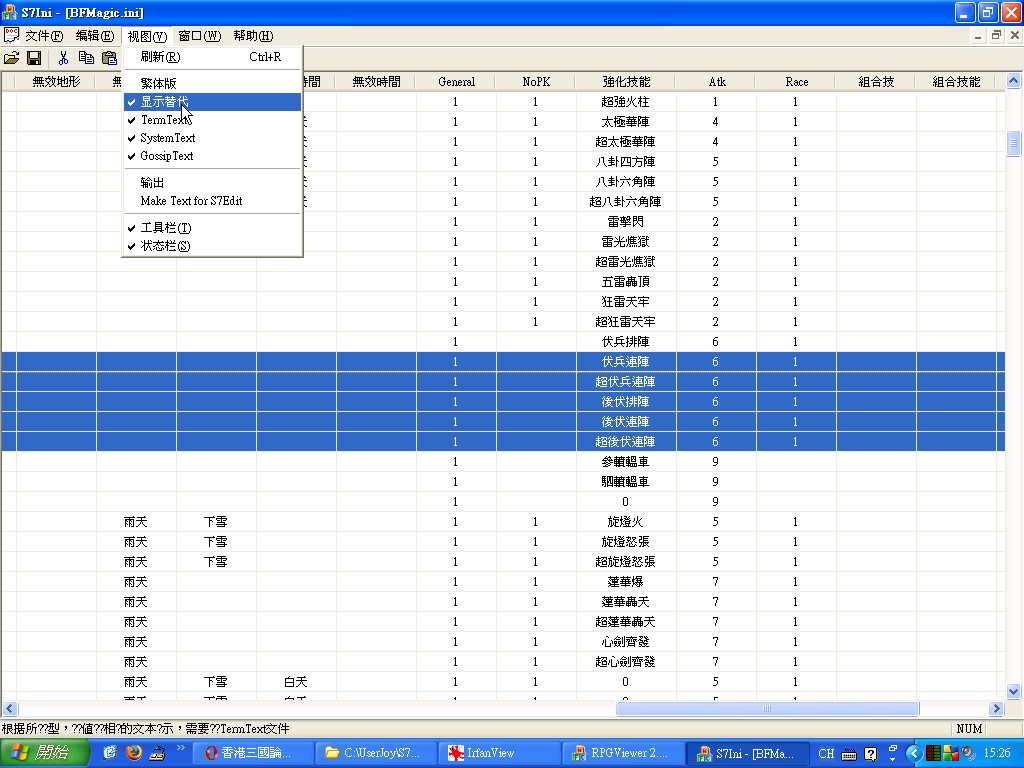Image resolution: width=1024 pixels, height=768 pixels.
Task: Click the Save floppy disk icon
Action: pyautogui.click(x=34, y=58)
